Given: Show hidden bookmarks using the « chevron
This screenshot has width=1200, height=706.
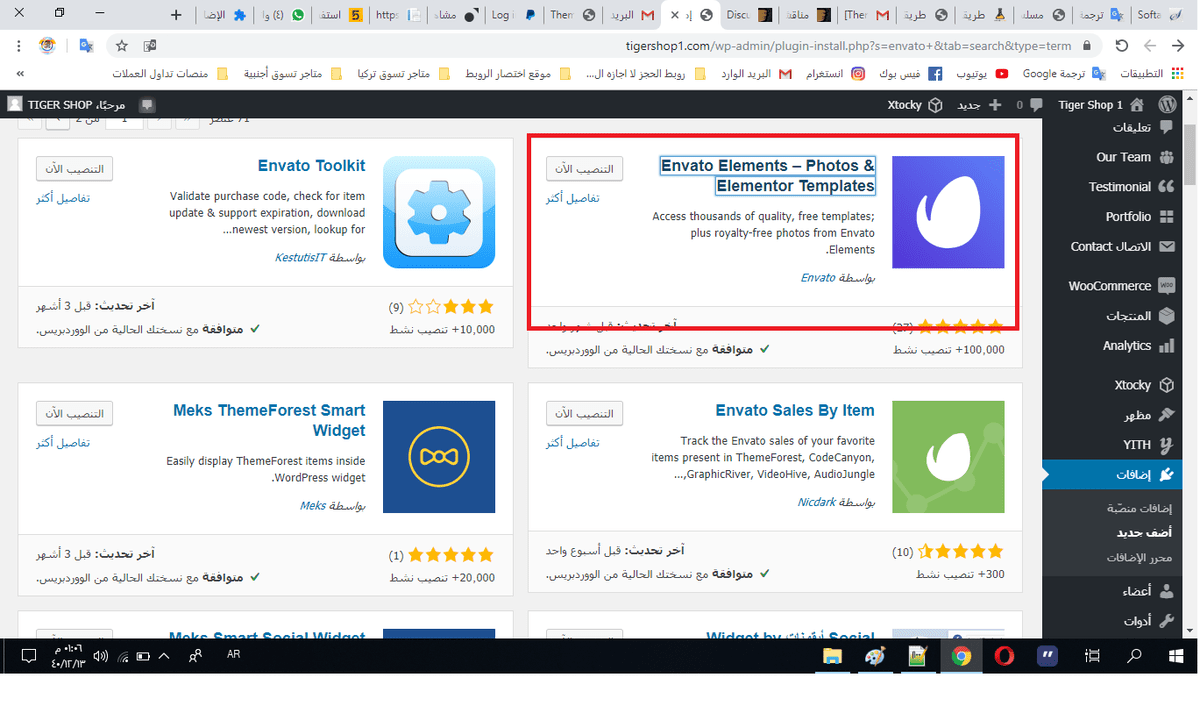Looking at the screenshot, I should [x=18, y=73].
